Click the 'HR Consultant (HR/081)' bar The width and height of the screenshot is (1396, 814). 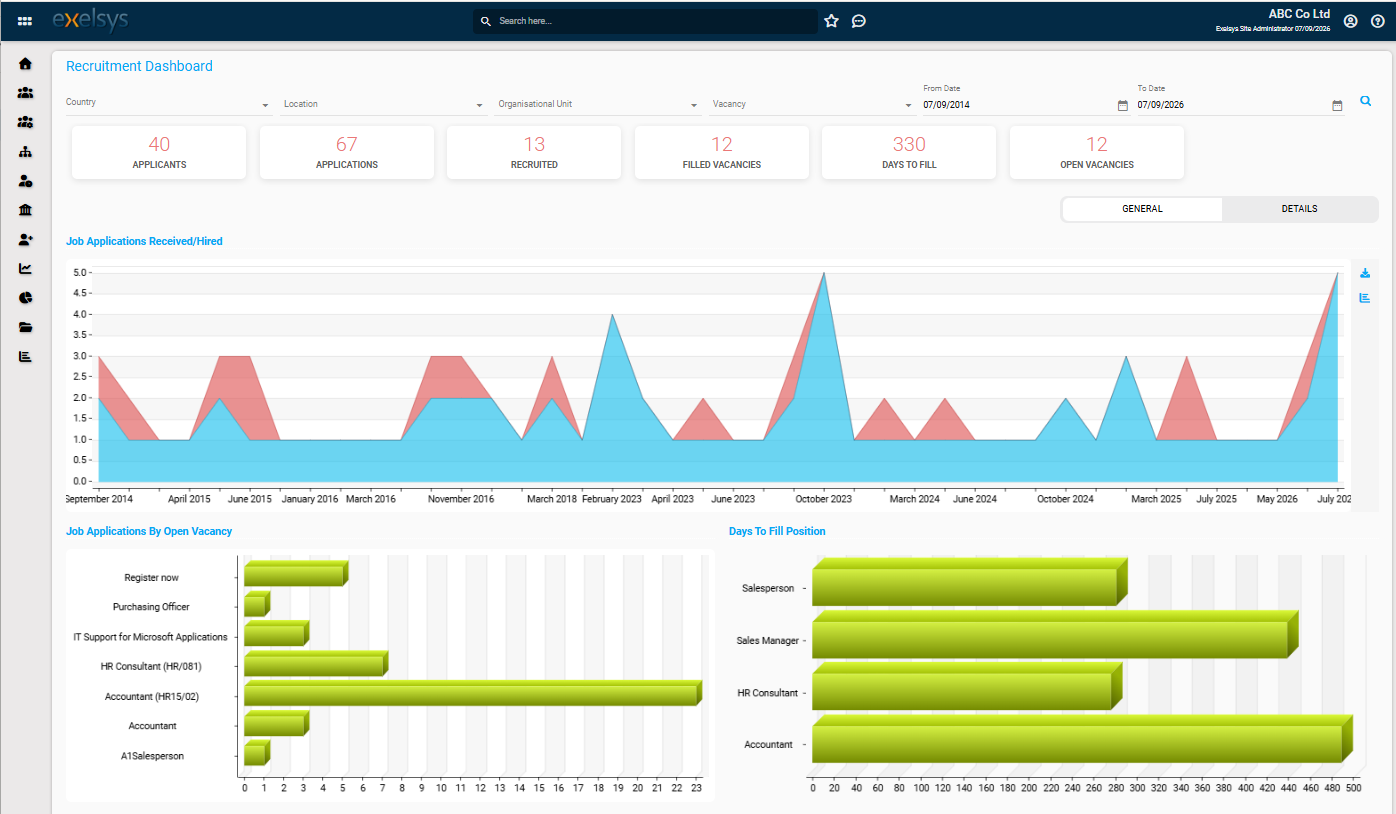(x=315, y=664)
